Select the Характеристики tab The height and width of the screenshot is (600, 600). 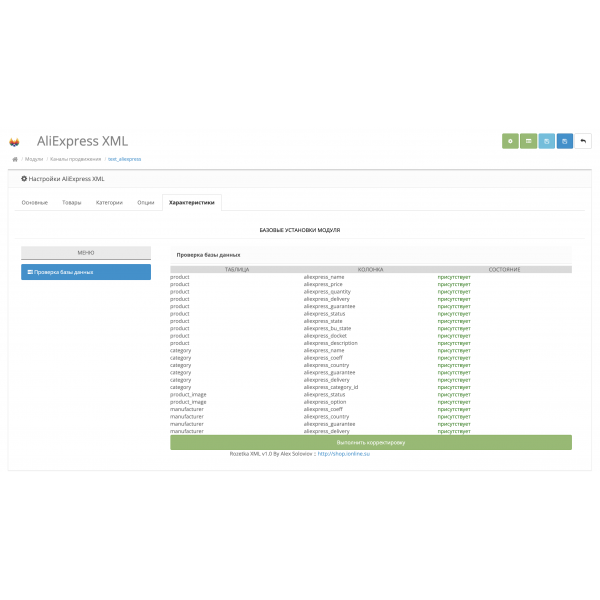[x=192, y=202]
